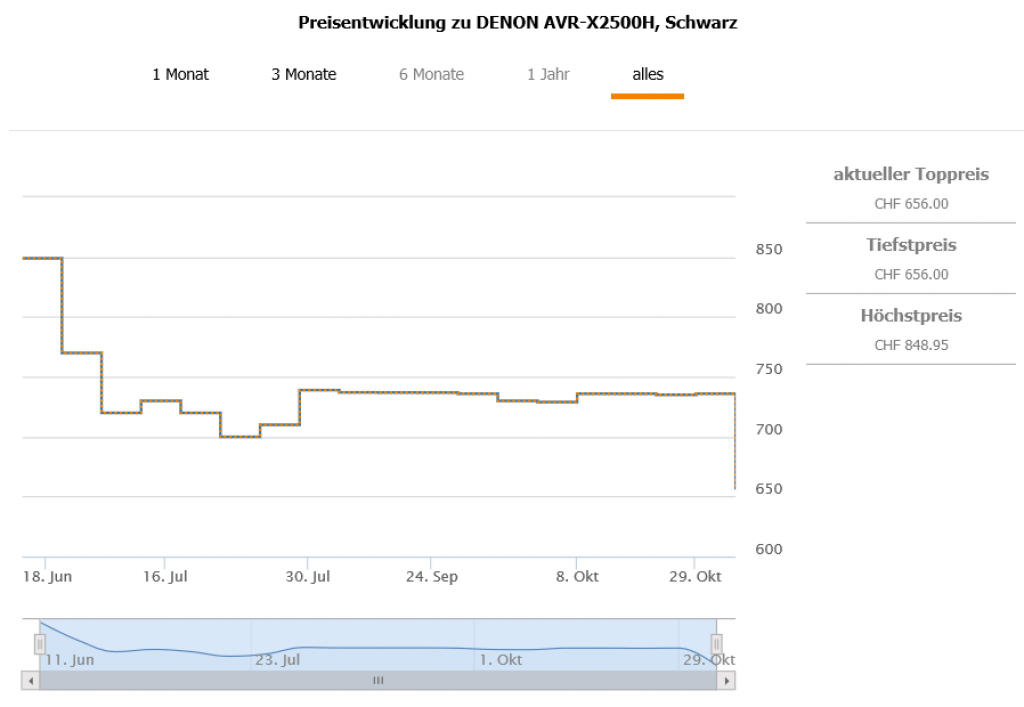Viewport: 1024px width, 707px height.
Task: Grab the right range handle of the navigator
Action: (x=716, y=644)
